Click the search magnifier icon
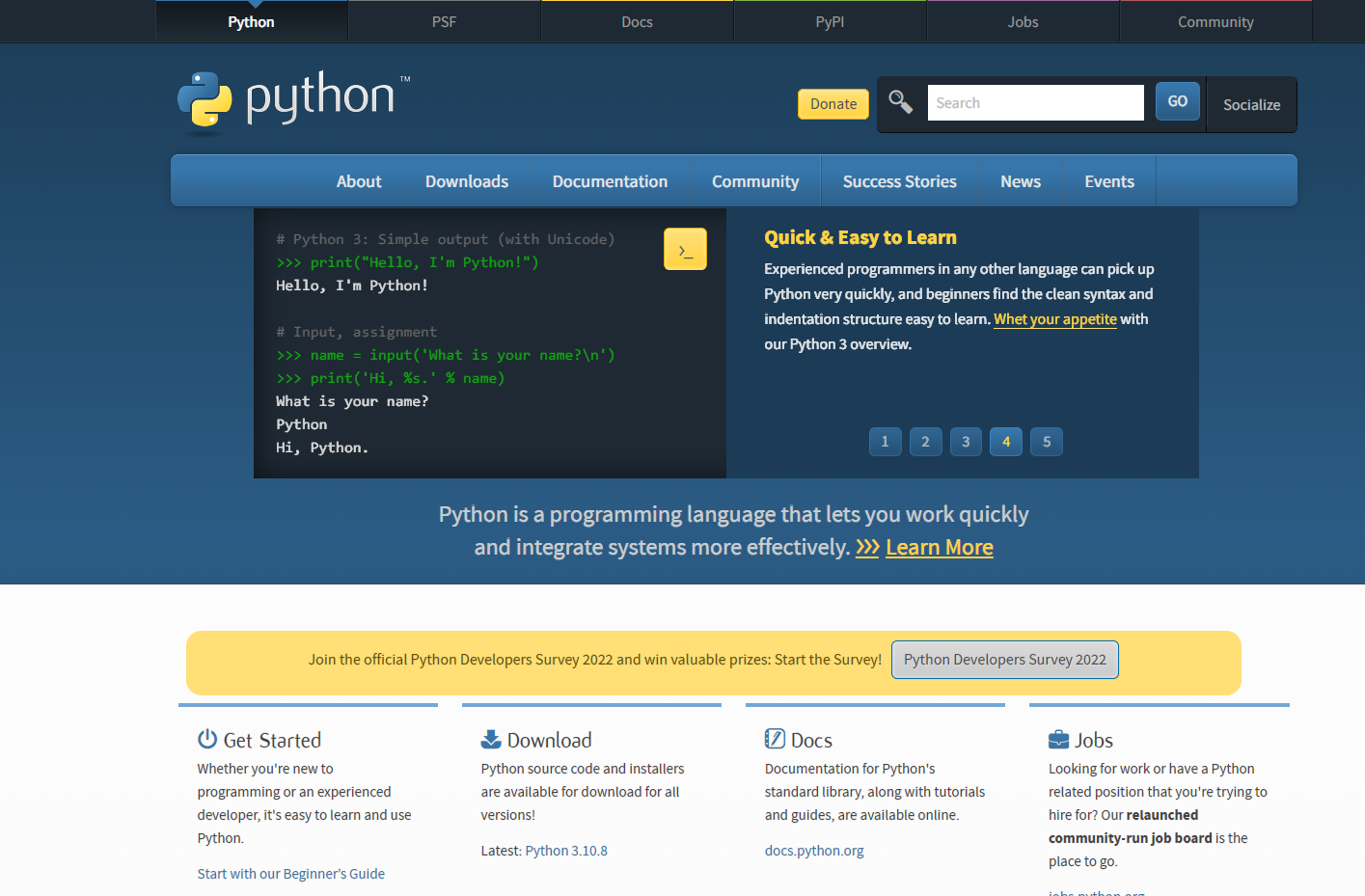1365x896 pixels. (x=900, y=100)
